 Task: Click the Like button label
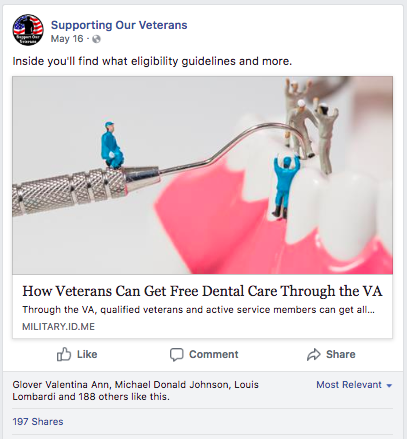click(x=87, y=354)
